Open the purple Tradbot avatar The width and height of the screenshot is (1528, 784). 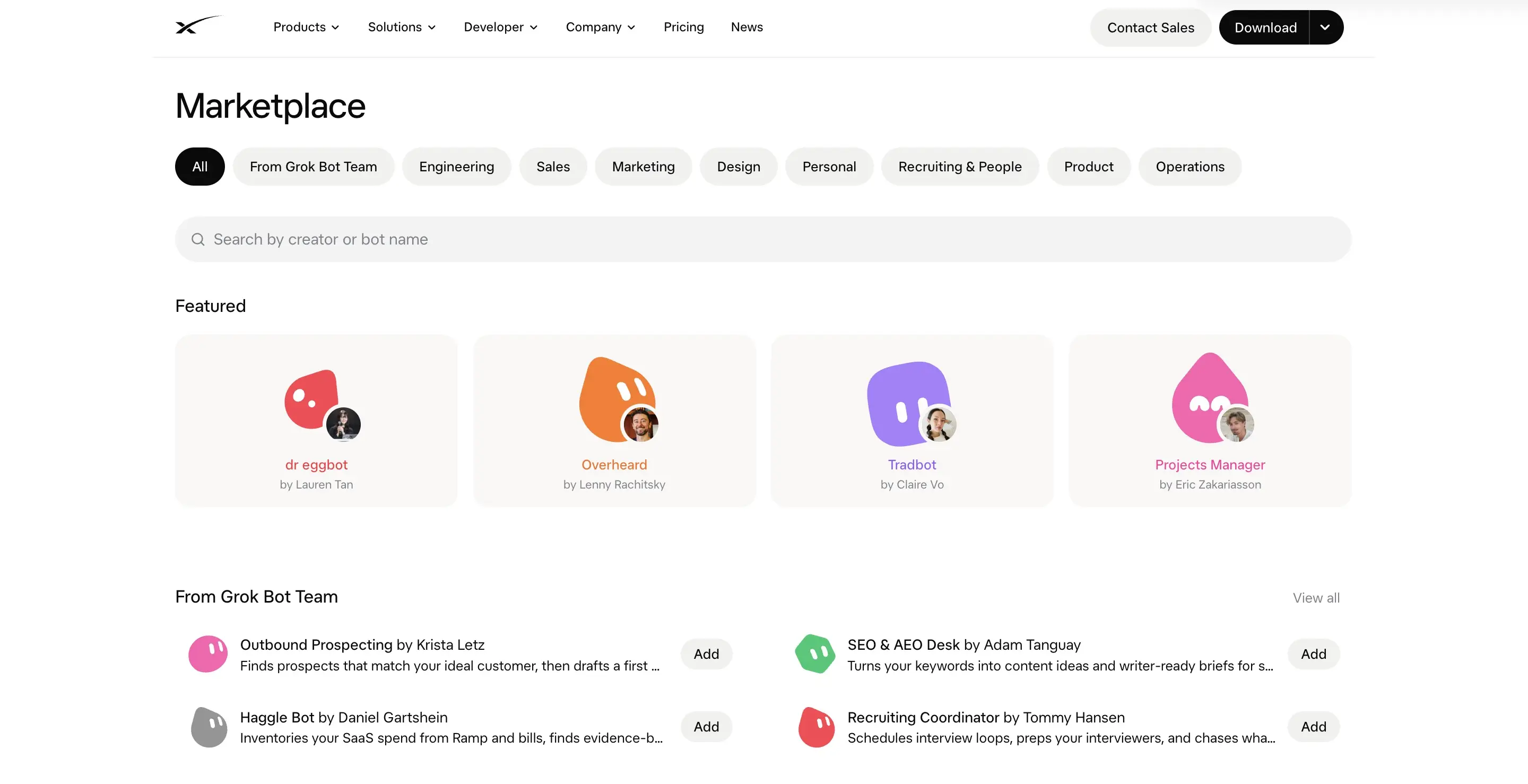908,403
